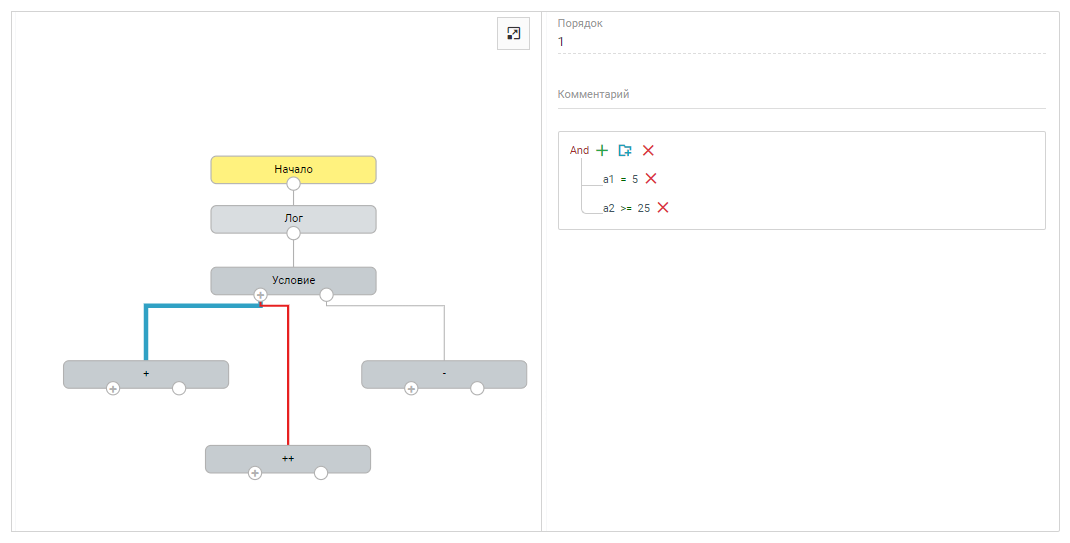
Task: Click the And operator label
Action: click(x=579, y=150)
